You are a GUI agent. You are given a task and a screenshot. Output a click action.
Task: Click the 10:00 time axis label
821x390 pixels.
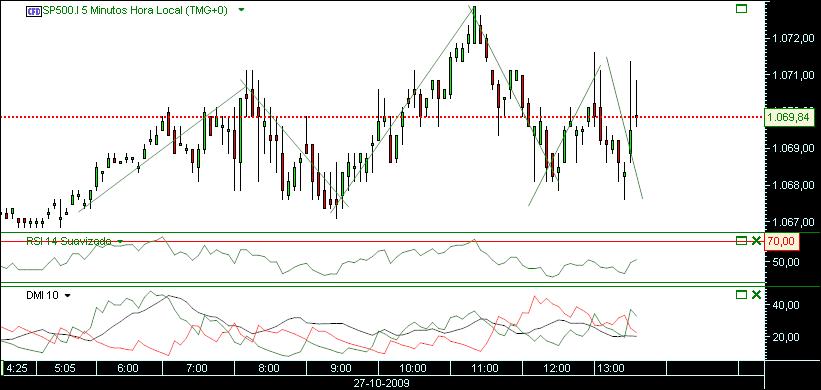pyautogui.click(x=413, y=368)
